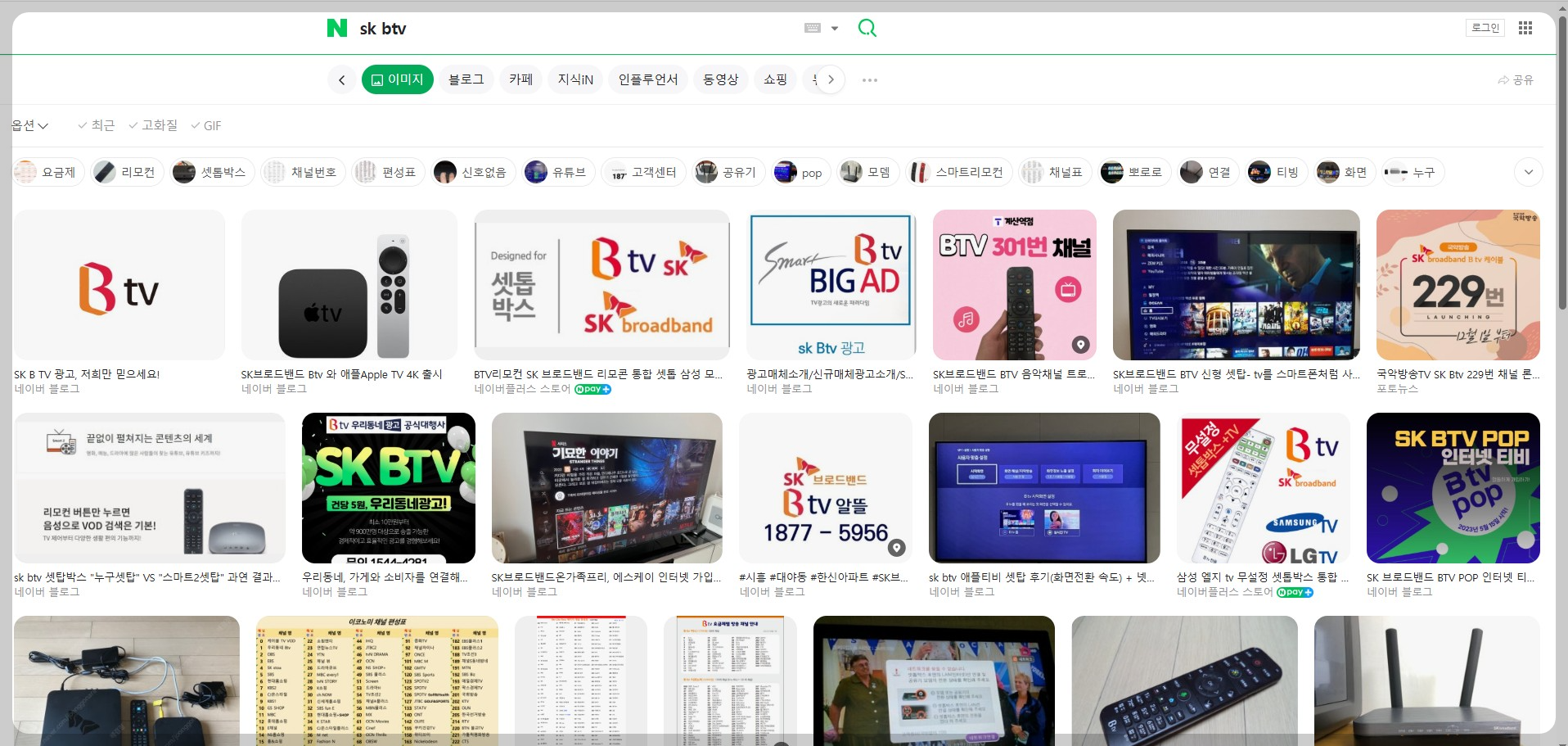Viewport: 1568px width, 746px height.
Task: Open '삼성 엘지 tv 무설정 셋톱박스' link
Action: point(1261,577)
